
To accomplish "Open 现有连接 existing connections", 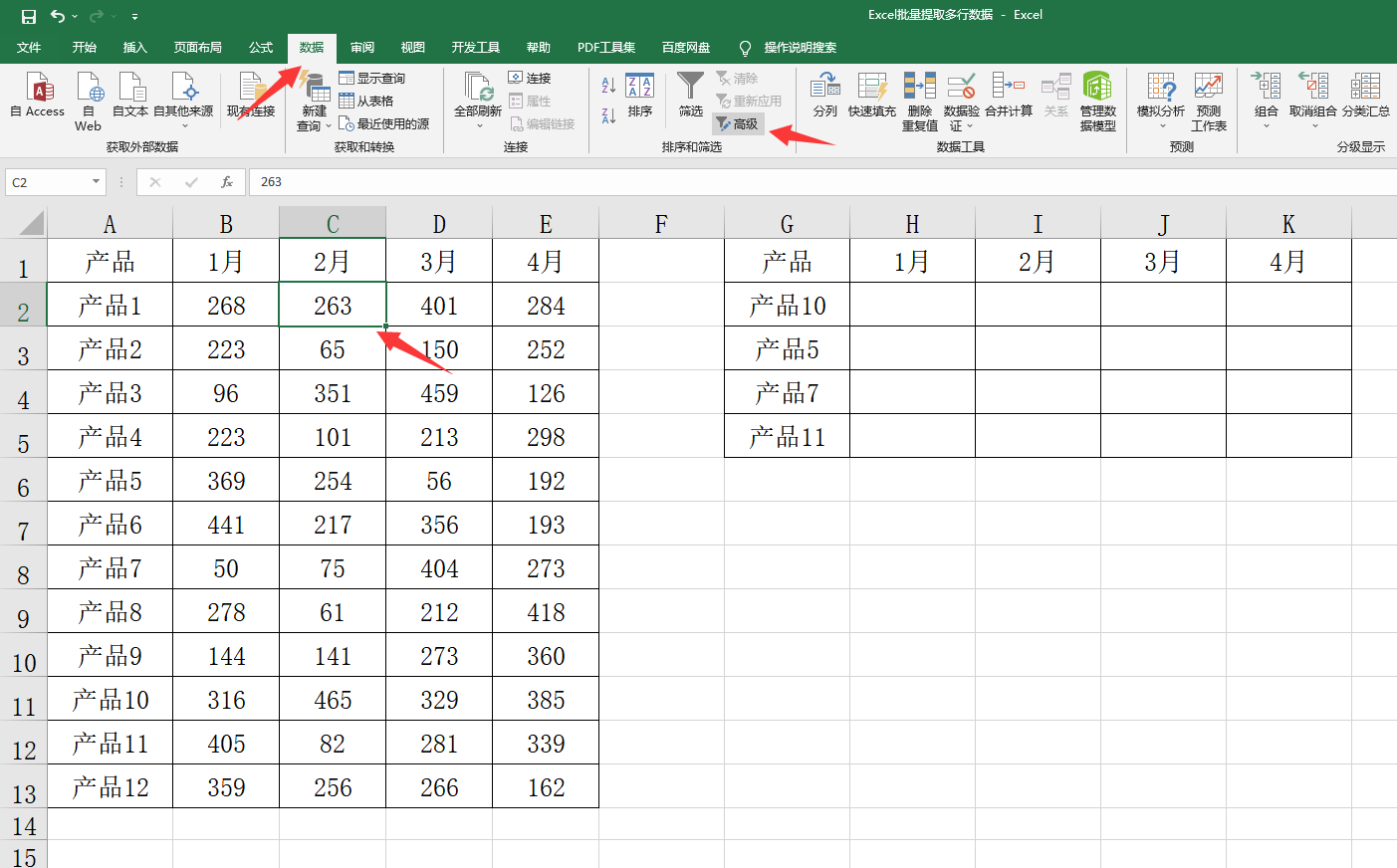I will pyautogui.click(x=251, y=95).
